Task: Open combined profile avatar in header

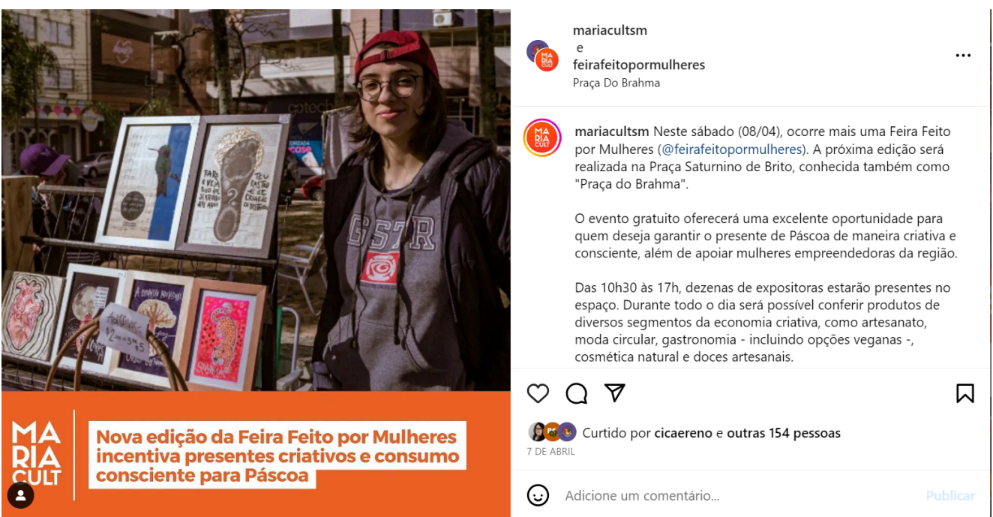Action: 542,56
